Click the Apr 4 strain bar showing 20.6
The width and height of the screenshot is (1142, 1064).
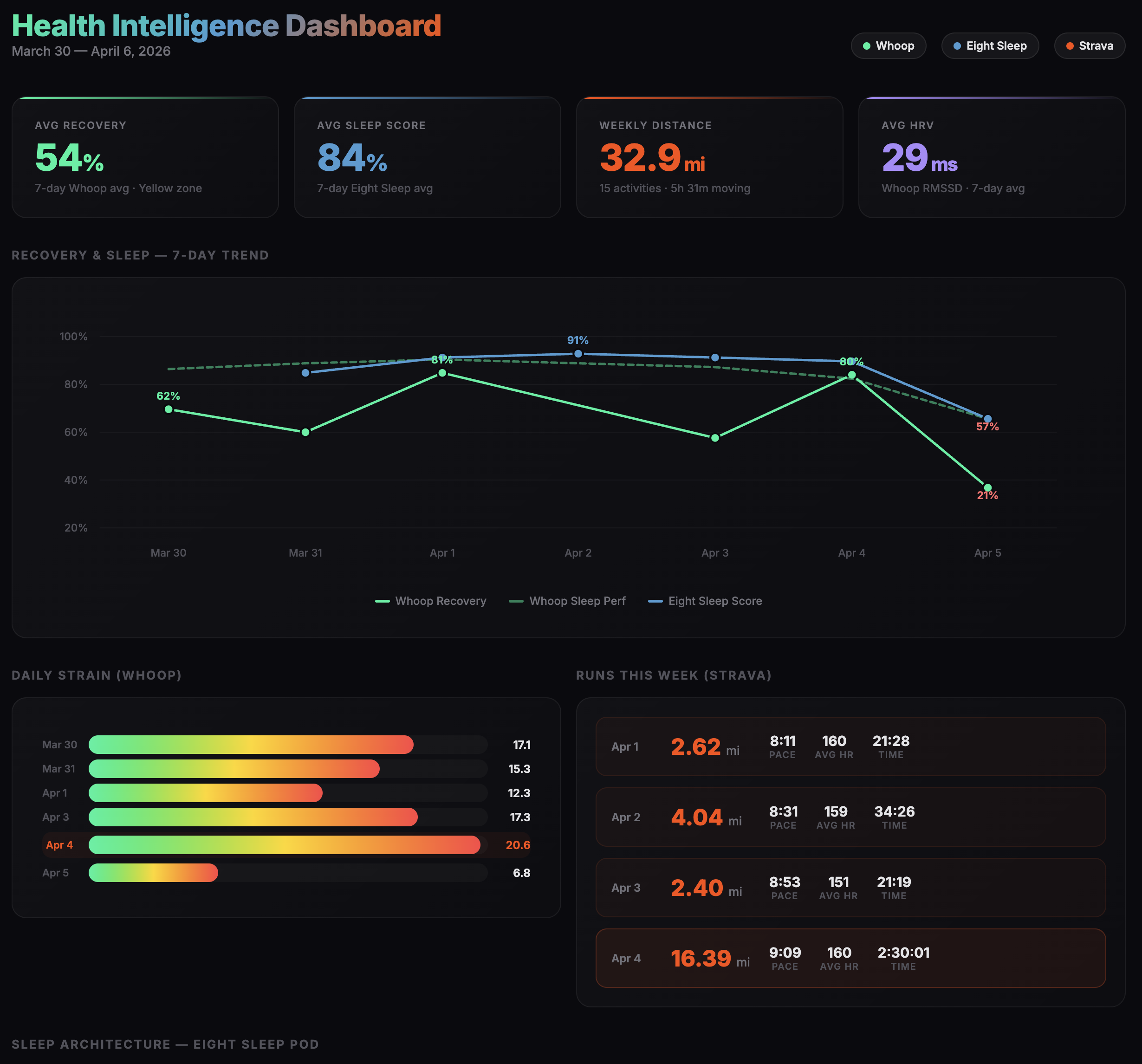[285, 845]
